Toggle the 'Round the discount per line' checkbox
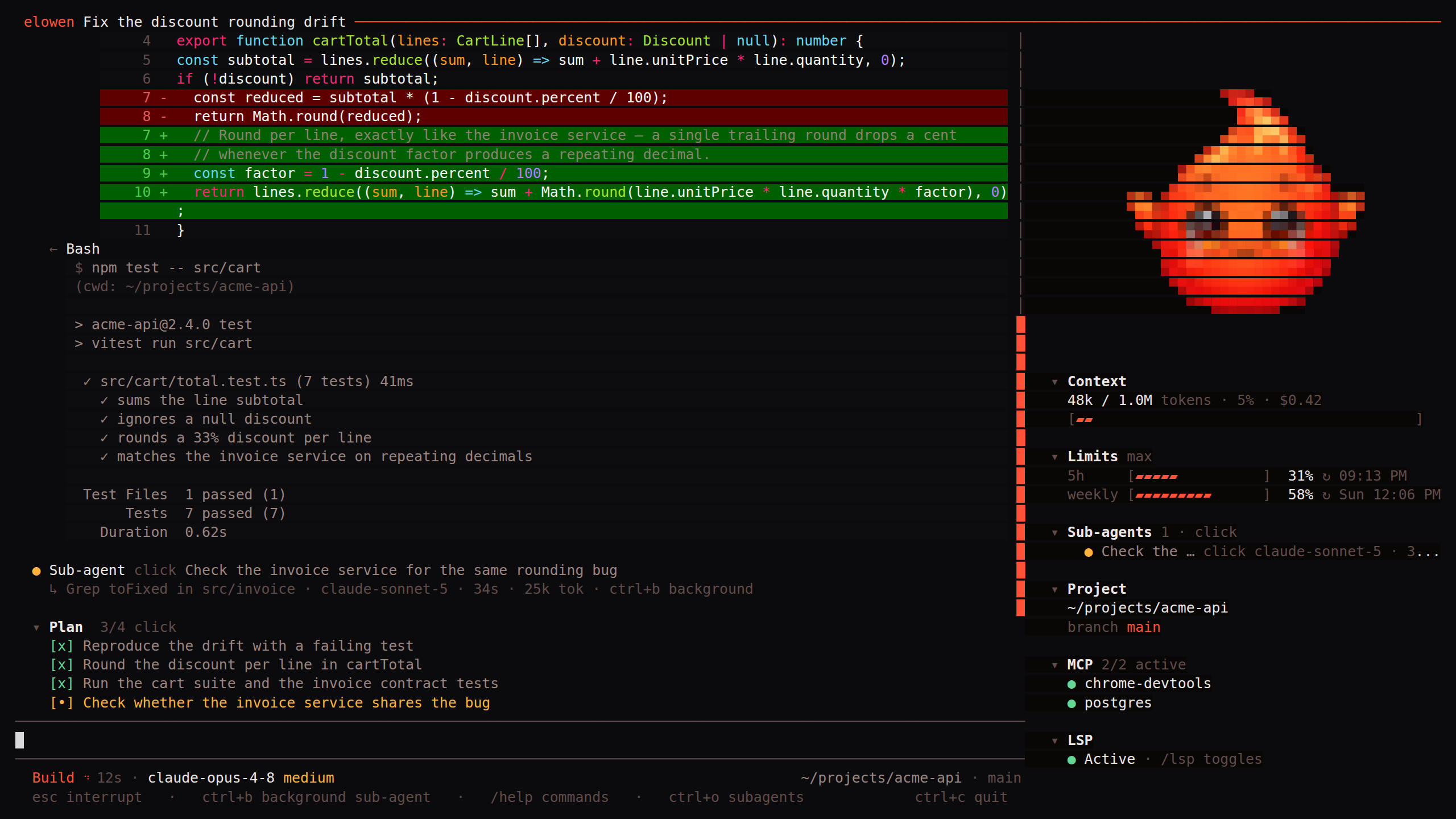 tap(61, 665)
